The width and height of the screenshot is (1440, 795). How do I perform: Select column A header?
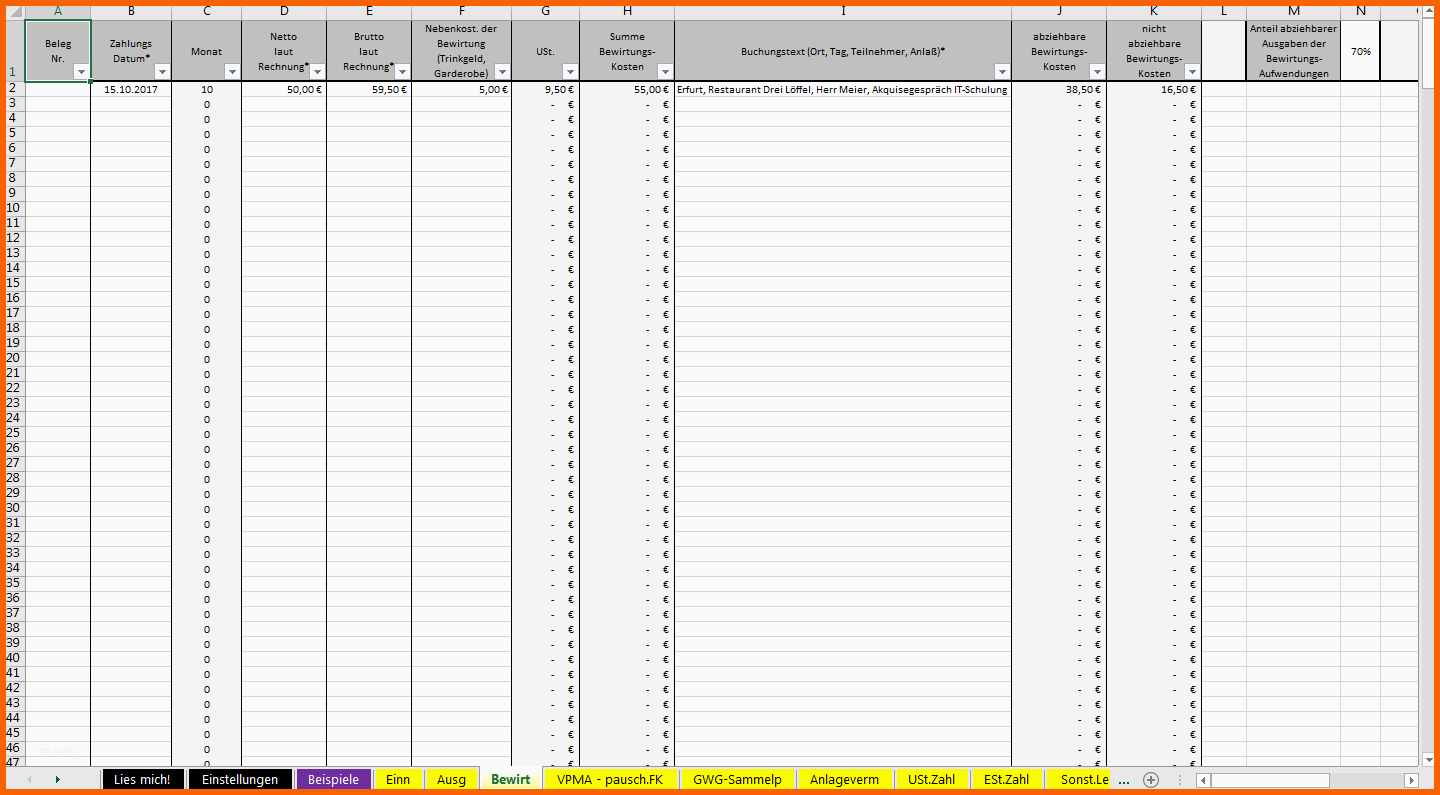57,11
